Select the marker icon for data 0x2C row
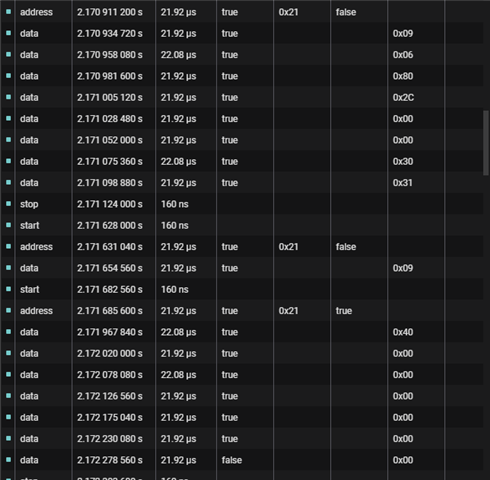This screenshot has height=480, width=490. coord(9,97)
